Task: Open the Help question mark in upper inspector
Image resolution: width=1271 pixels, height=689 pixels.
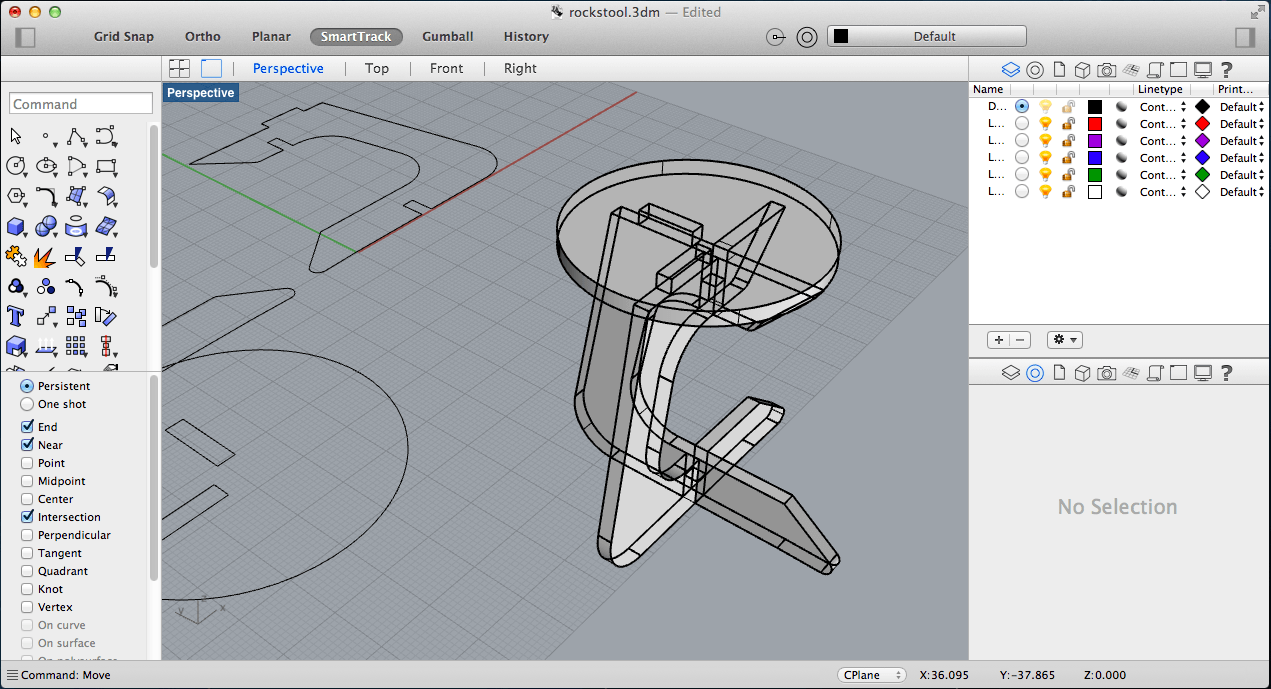Action: click(1227, 69)
